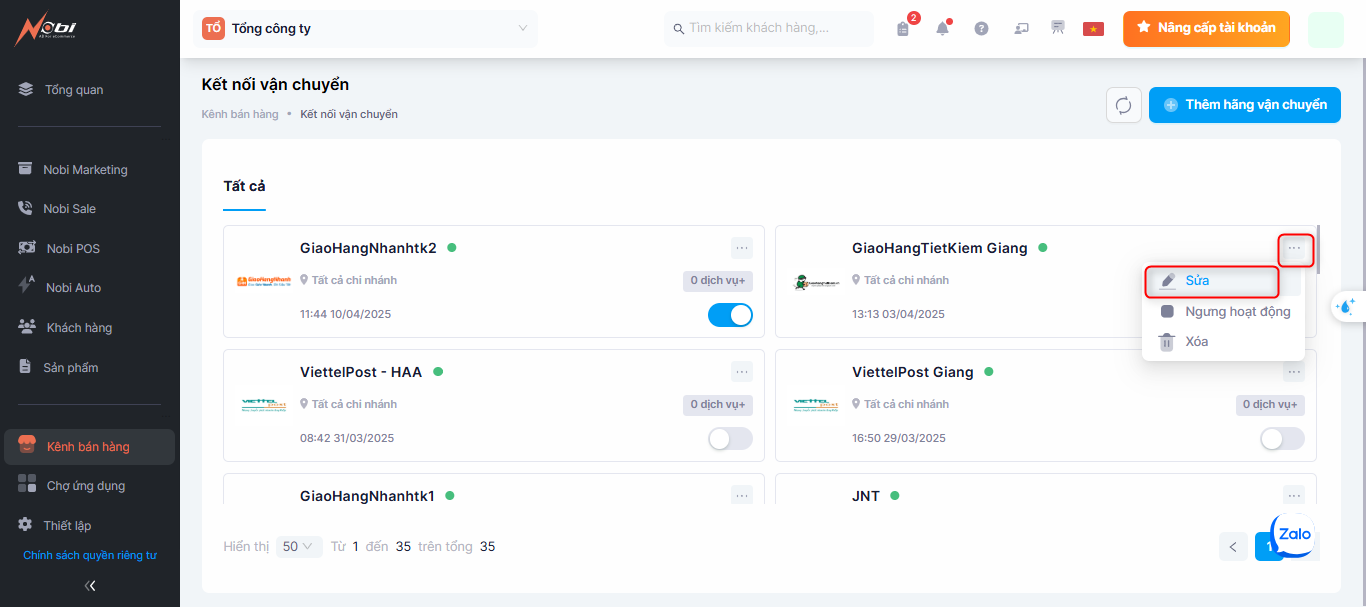This screenshot has width=1366, height=607.
Task: Open the clipboard tasks icon with badge
Action: click(903, 29)
